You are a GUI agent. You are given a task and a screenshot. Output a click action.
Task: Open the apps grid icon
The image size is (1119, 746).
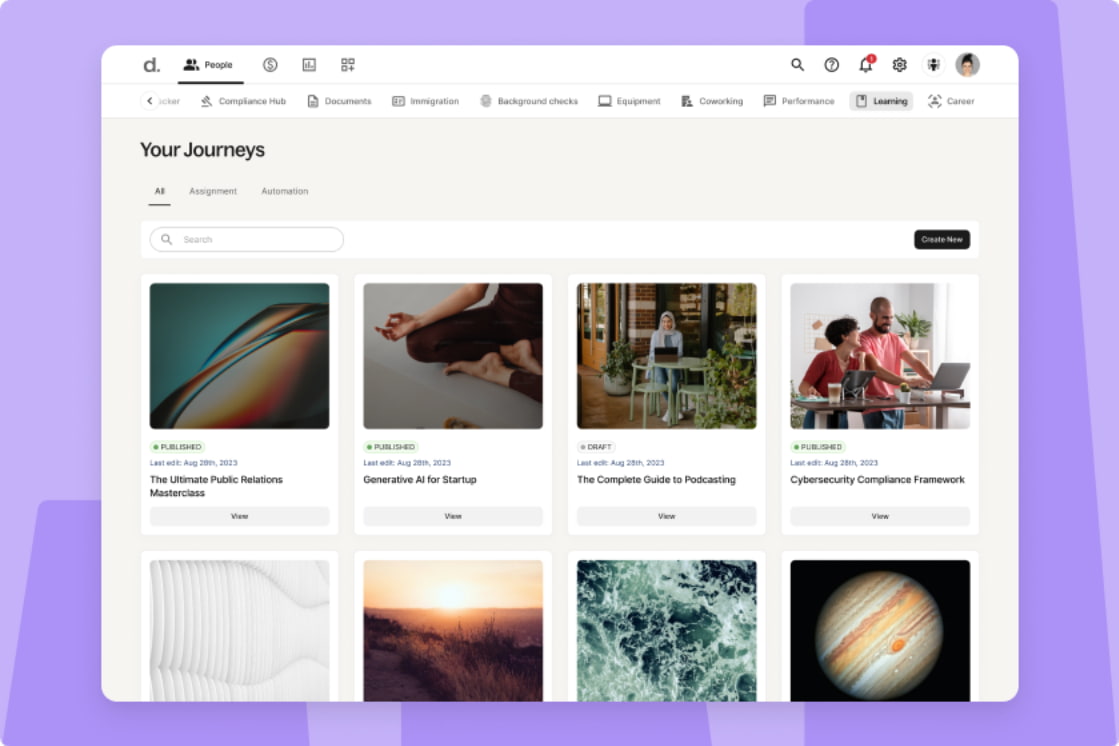click(x=348, y=64)
